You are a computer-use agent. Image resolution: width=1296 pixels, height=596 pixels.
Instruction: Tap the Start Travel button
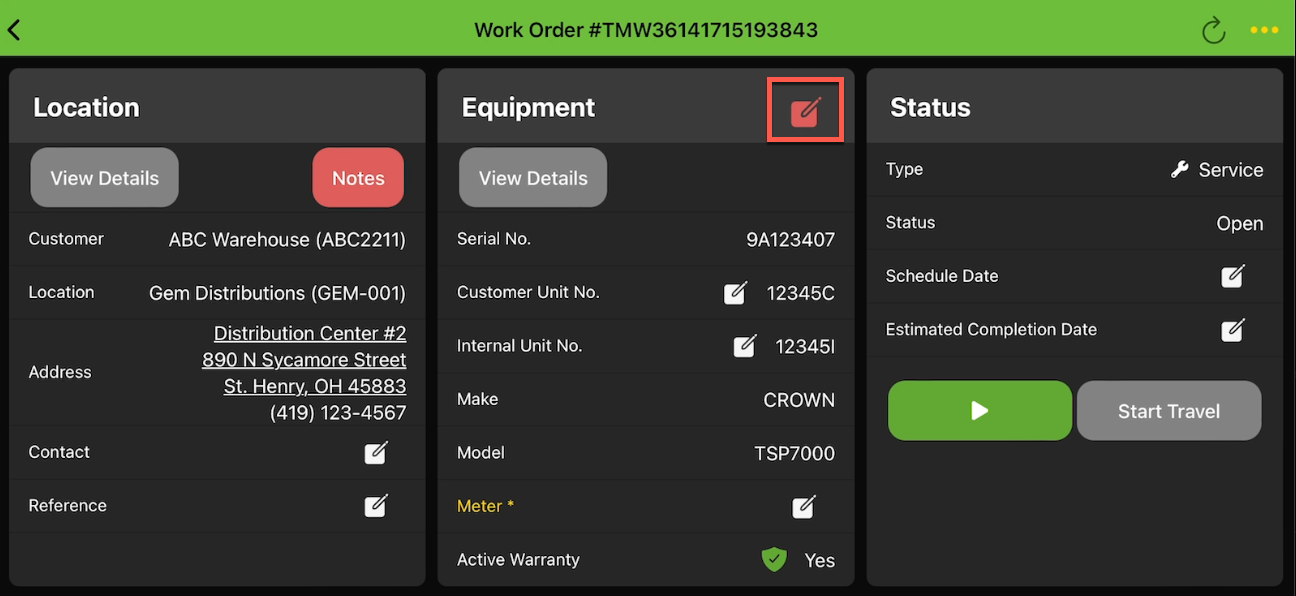[x=1169, y=410]
